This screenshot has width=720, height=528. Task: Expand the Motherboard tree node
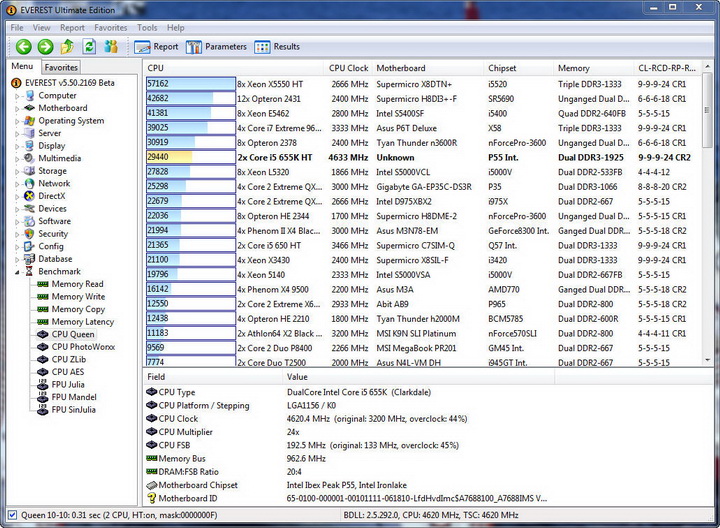click(17, 109)
